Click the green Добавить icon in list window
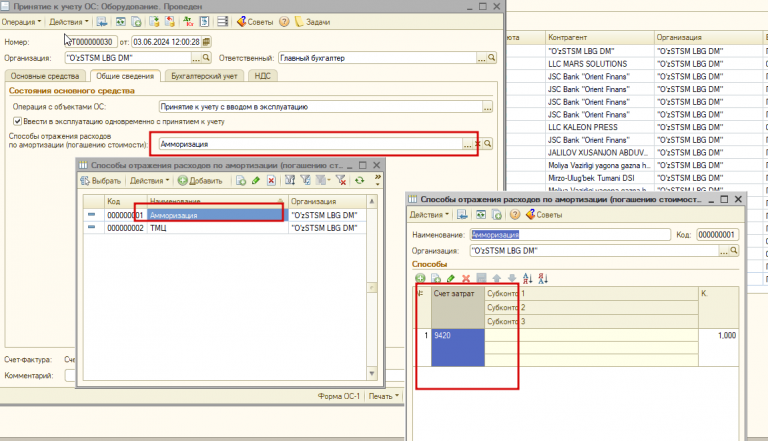This screenshot has height=441, width=768. pyautogui.click(x=183, y=180)
